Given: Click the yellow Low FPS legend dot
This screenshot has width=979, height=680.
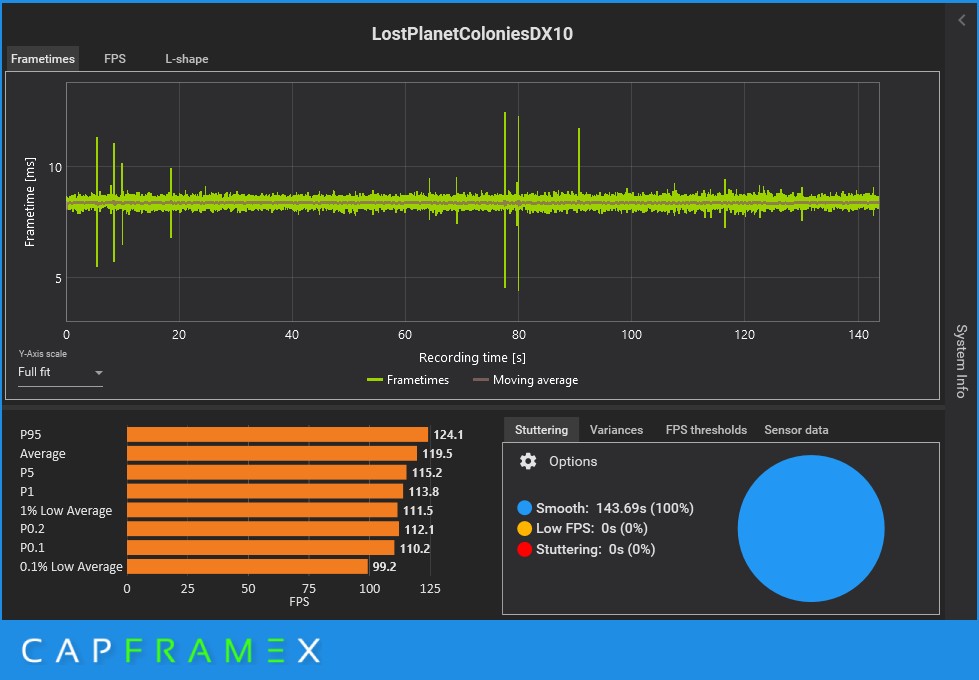Looking at the screenshot, I should click(x=524, y=528).
